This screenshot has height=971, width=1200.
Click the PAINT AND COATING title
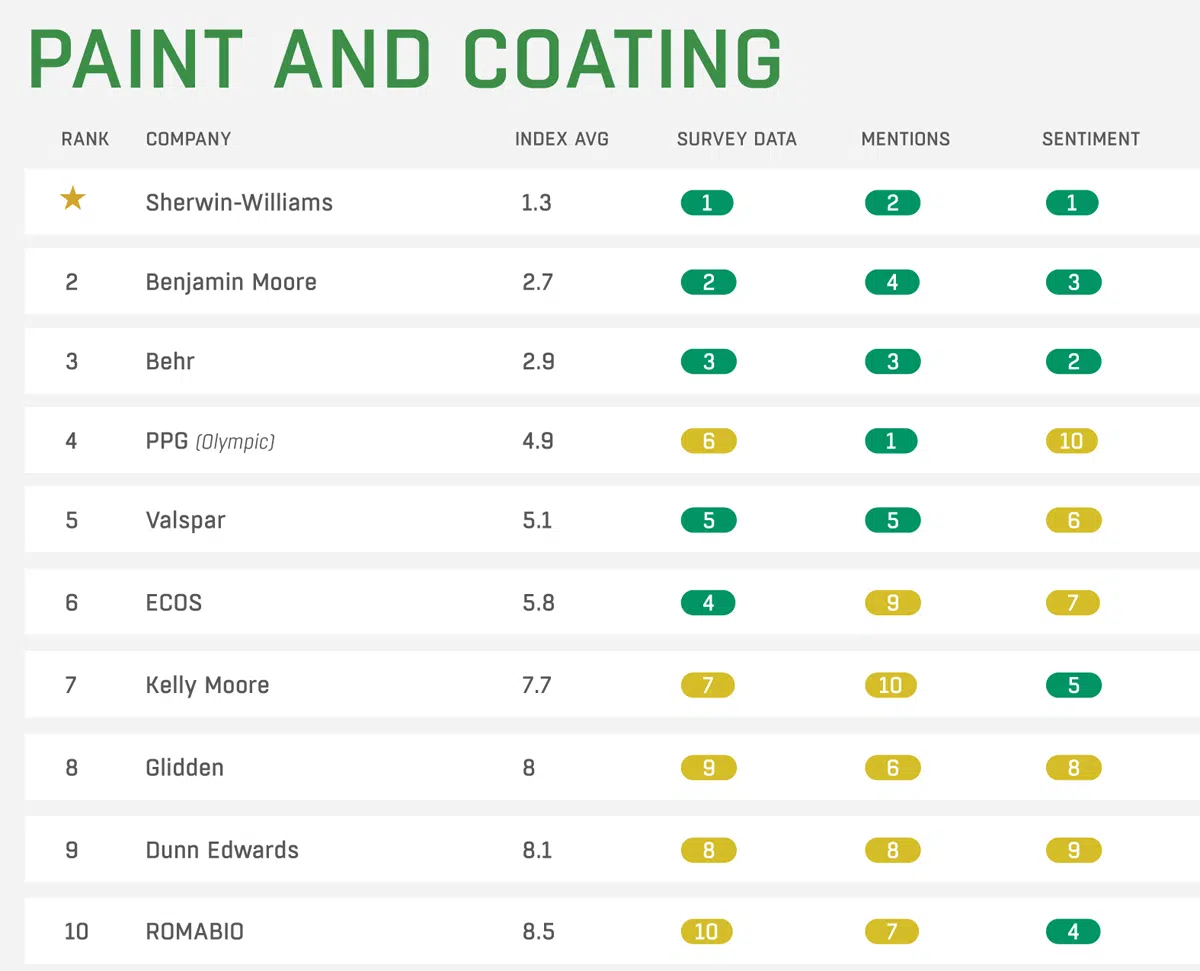click(405, 59)
